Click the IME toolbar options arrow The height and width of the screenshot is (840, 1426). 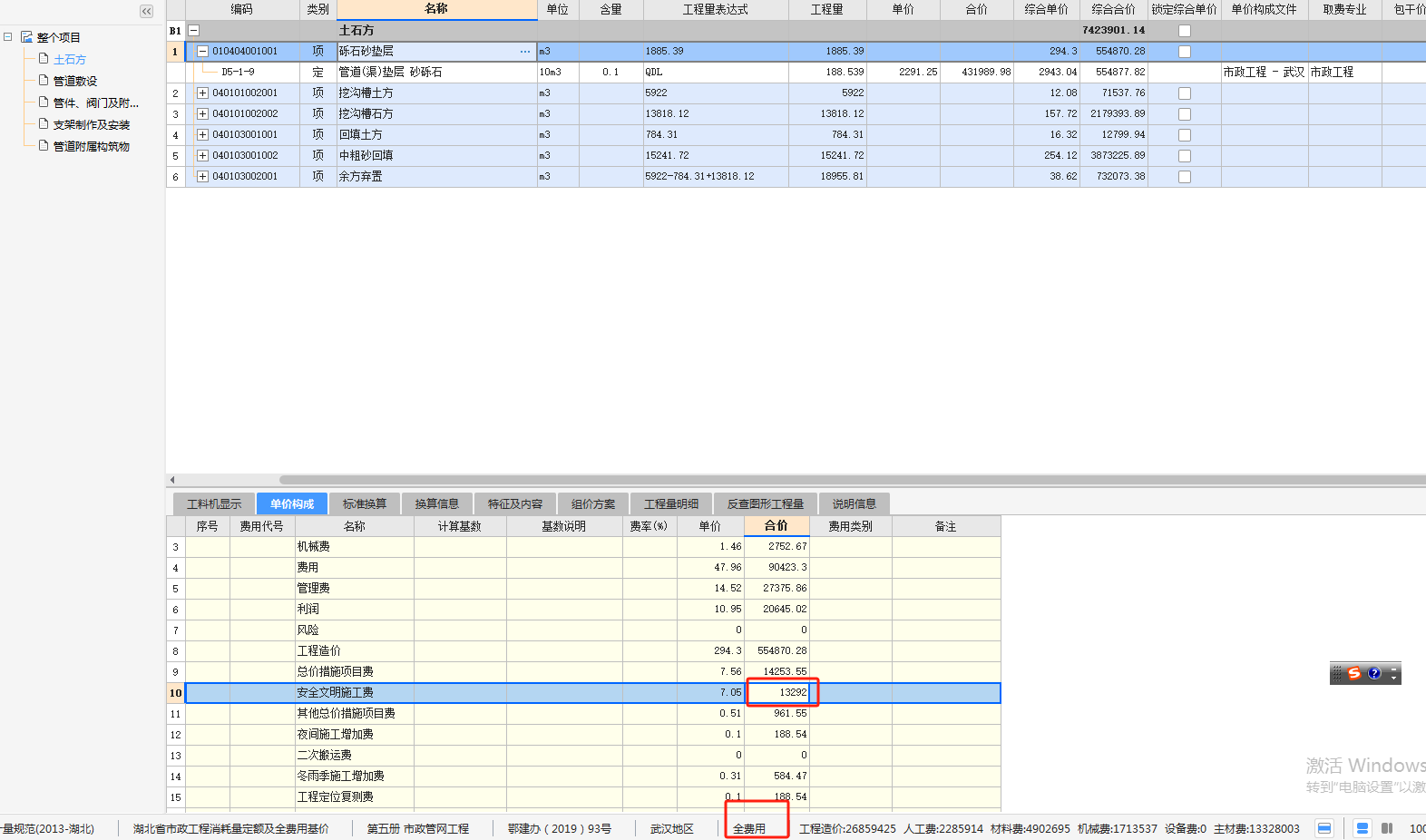1393,673
